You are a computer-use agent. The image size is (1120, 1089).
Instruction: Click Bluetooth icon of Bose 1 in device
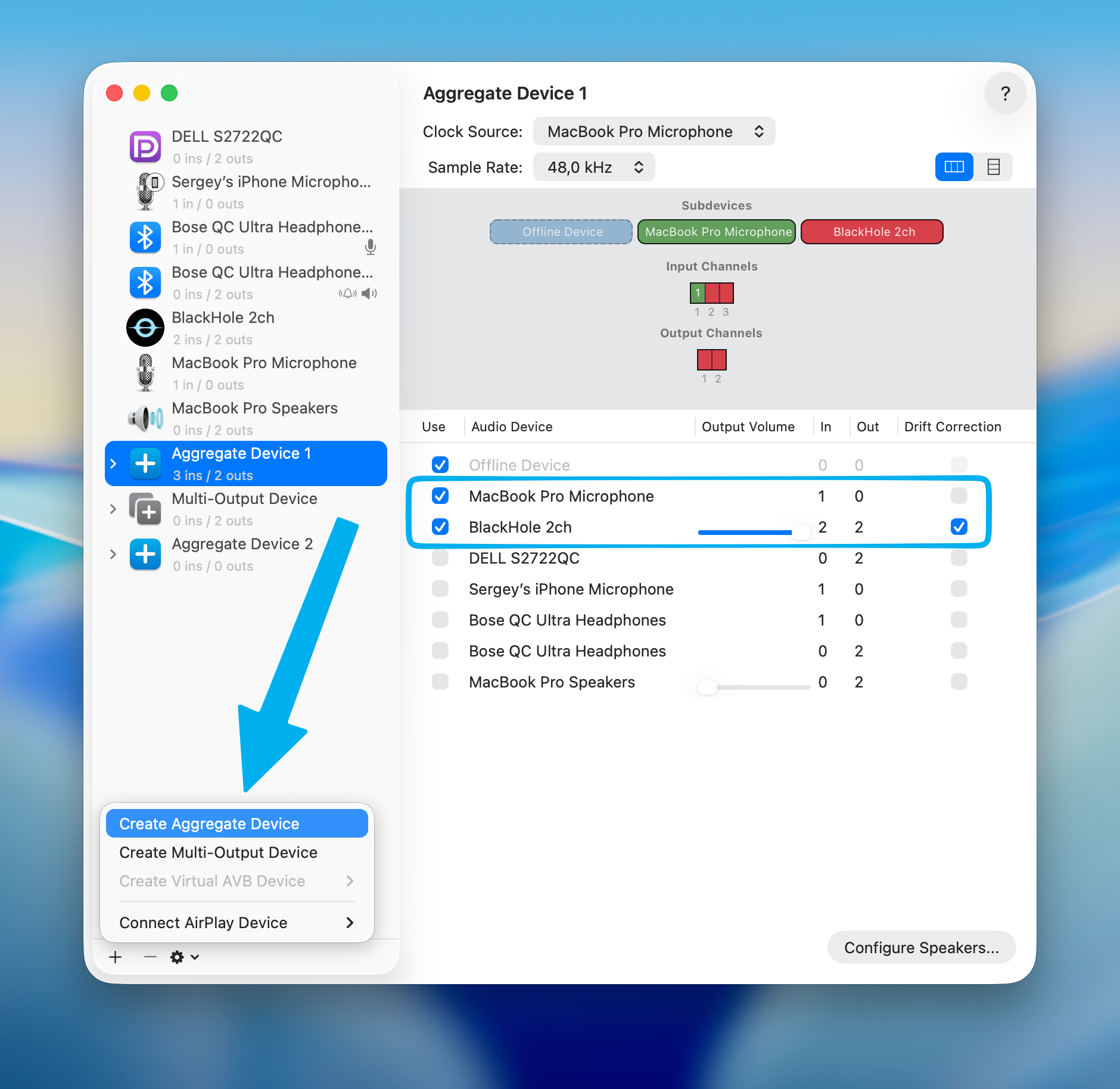click(x=145, y=237)
